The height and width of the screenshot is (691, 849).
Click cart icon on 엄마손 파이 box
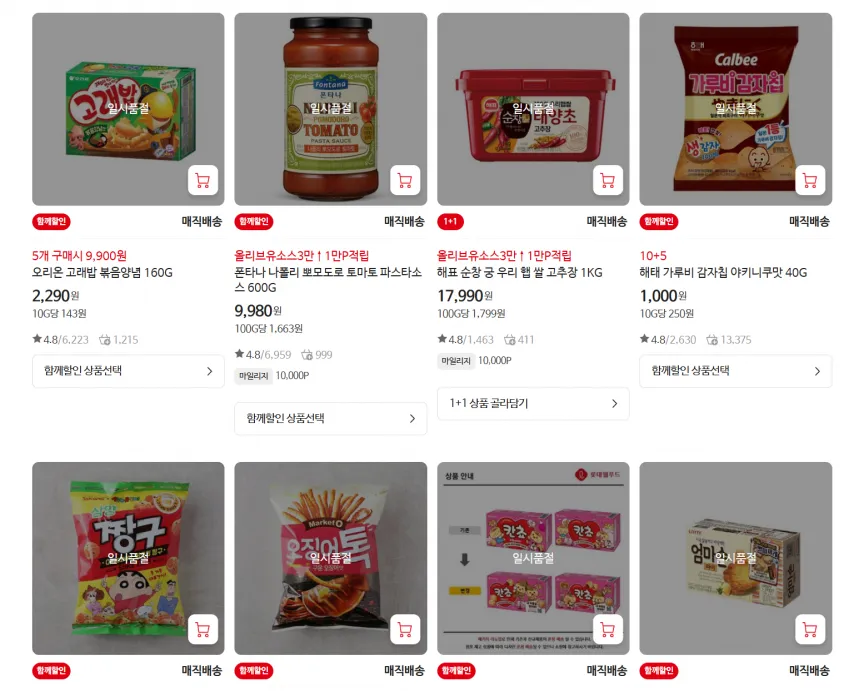tap(810, 629)
